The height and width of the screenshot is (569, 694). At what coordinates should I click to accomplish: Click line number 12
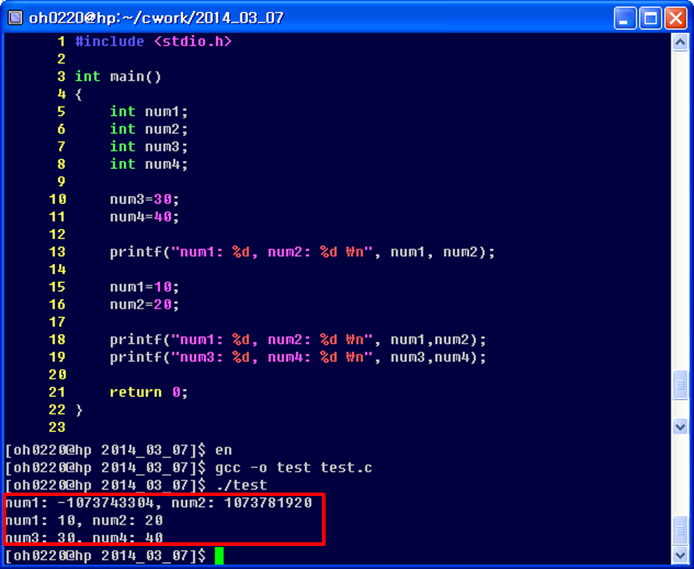(x=57, y=235)
